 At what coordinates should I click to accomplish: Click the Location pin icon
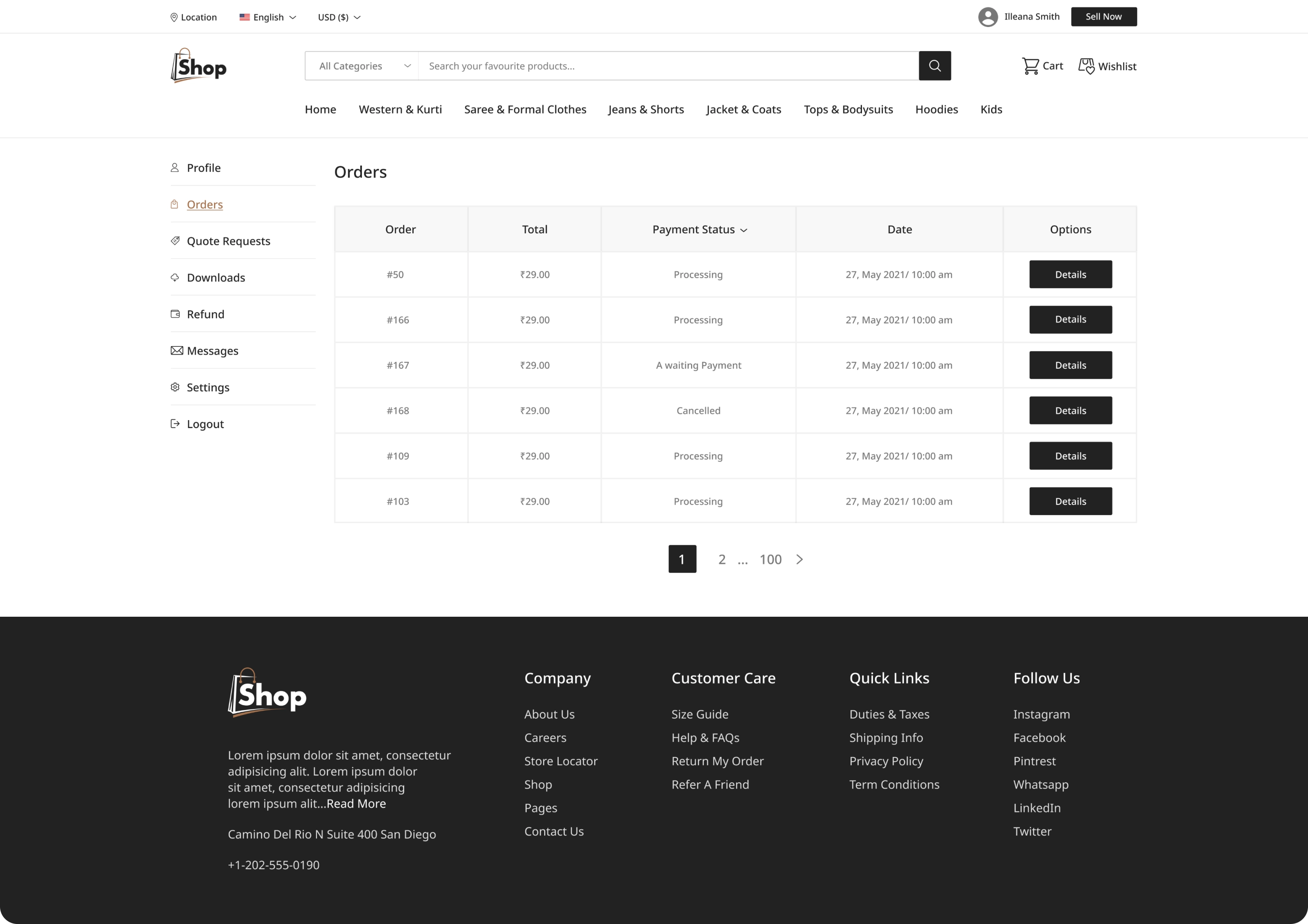tap(174, 17)
